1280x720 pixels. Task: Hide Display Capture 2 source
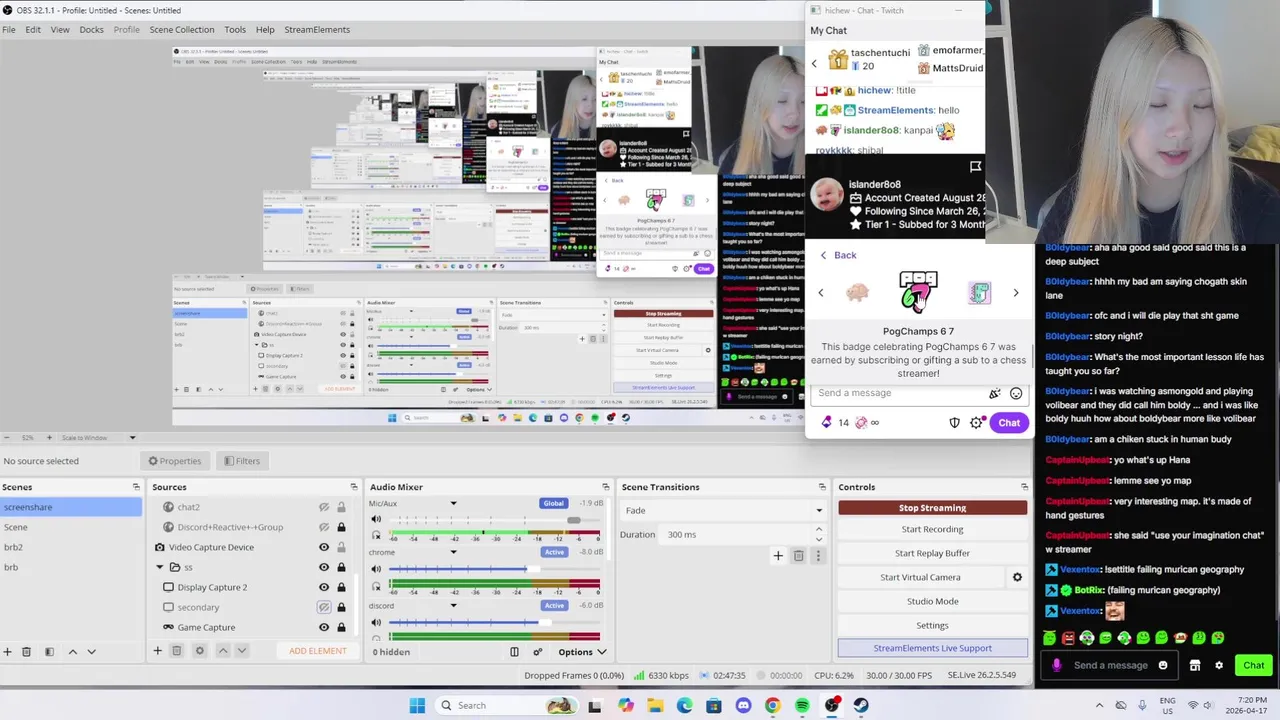[324, 587]
